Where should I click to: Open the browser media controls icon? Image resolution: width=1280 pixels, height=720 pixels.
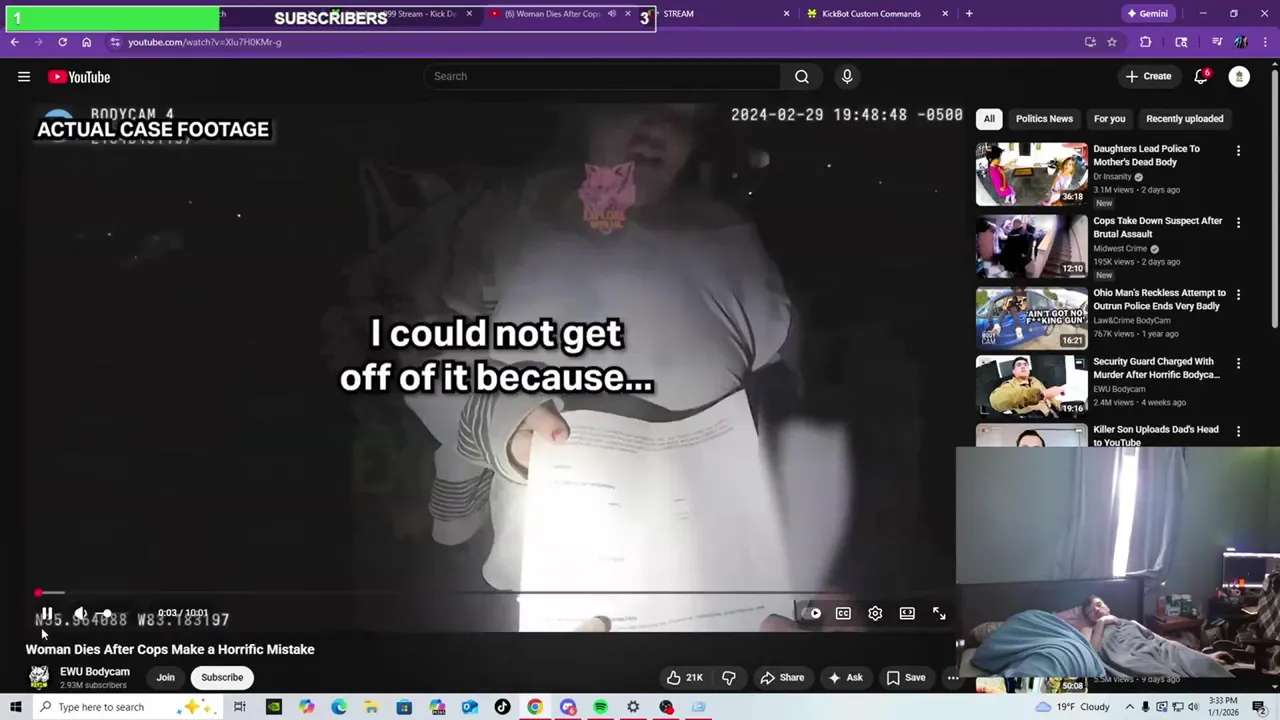(x=1217, y=42)
